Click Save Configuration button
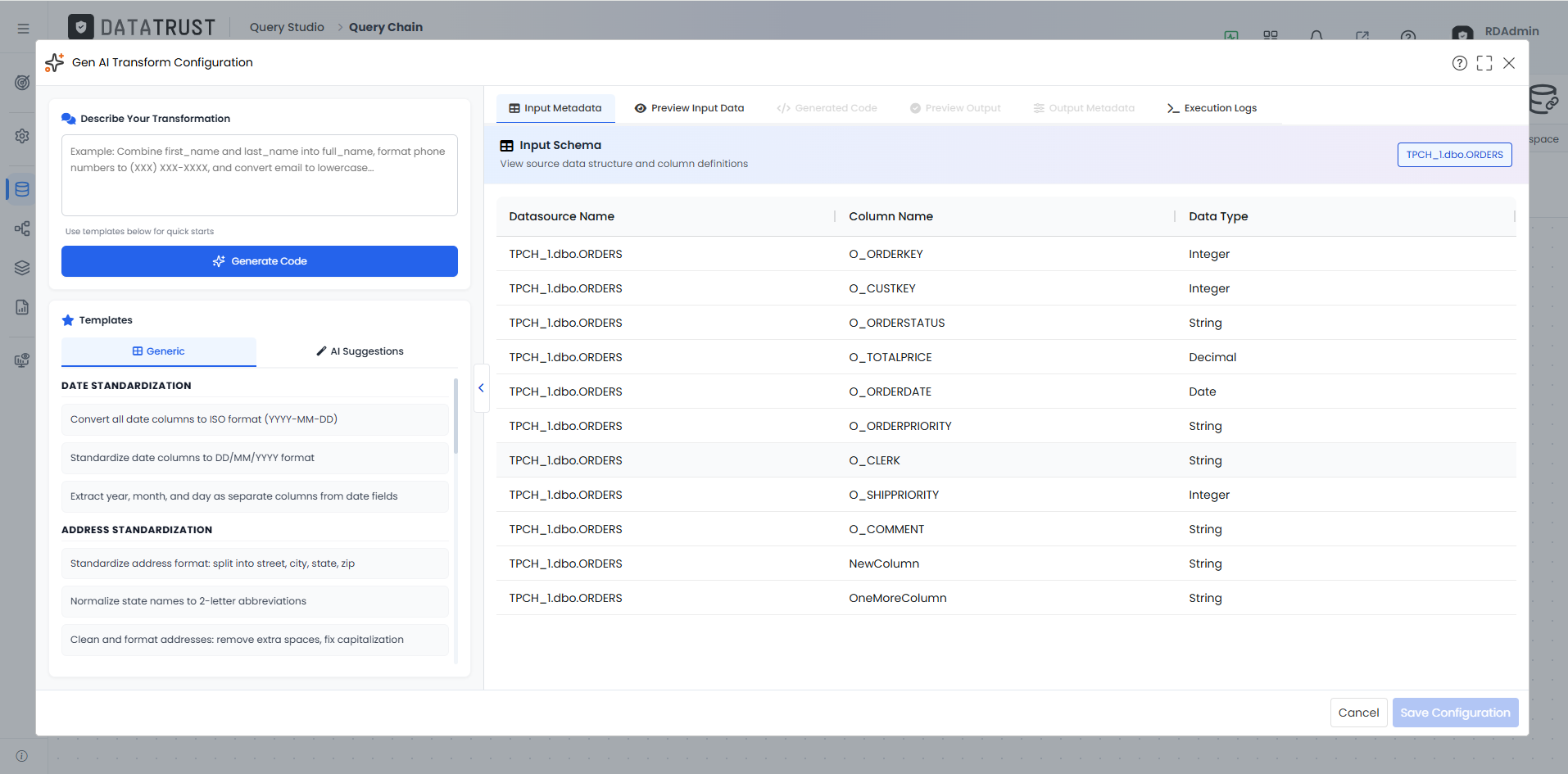Image resolution: width=1568 pixels, height=774 pixels. [x=1455, y=713]
